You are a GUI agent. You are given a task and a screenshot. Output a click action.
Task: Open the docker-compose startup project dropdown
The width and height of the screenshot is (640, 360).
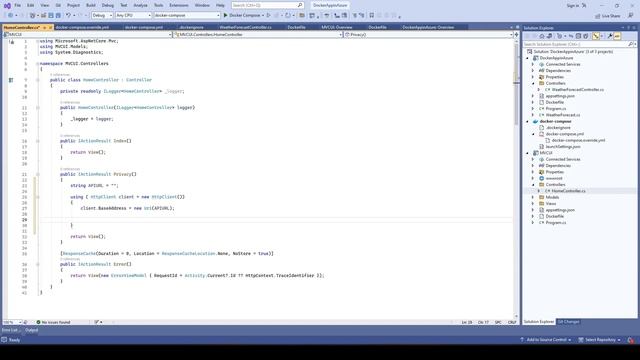pos(187,15)
